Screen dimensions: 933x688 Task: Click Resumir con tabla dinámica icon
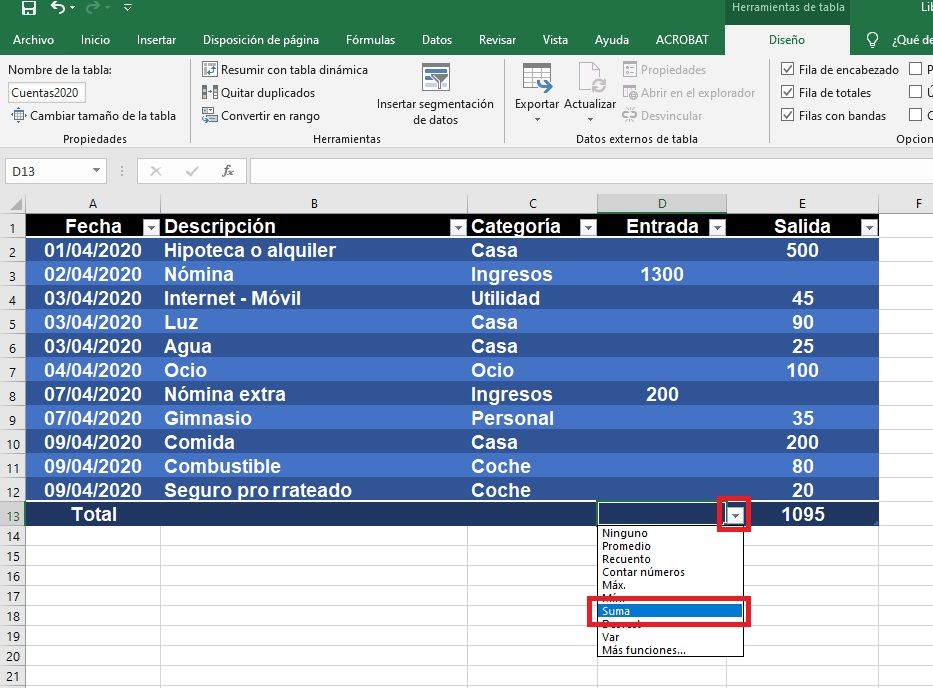(x=210, y=70)
